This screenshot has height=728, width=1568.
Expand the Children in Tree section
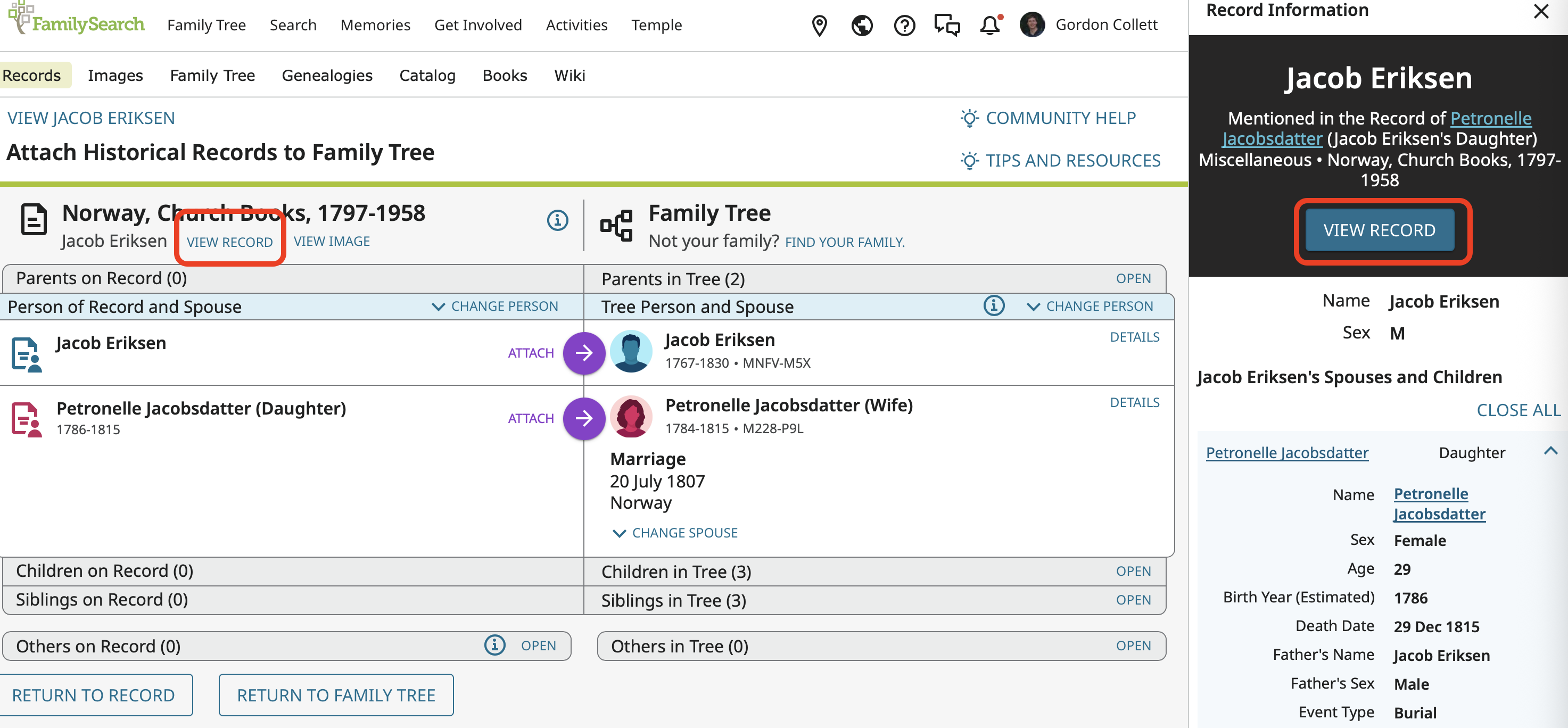pyautogui.click(x=1133, y=571)
